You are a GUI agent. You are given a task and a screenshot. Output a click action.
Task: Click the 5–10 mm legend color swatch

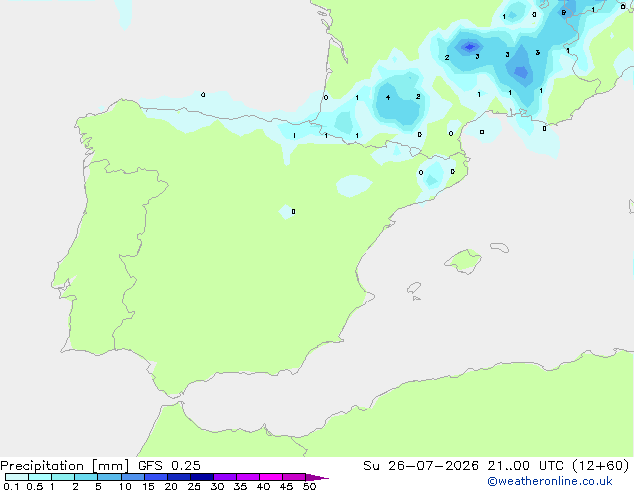point(109,477)
